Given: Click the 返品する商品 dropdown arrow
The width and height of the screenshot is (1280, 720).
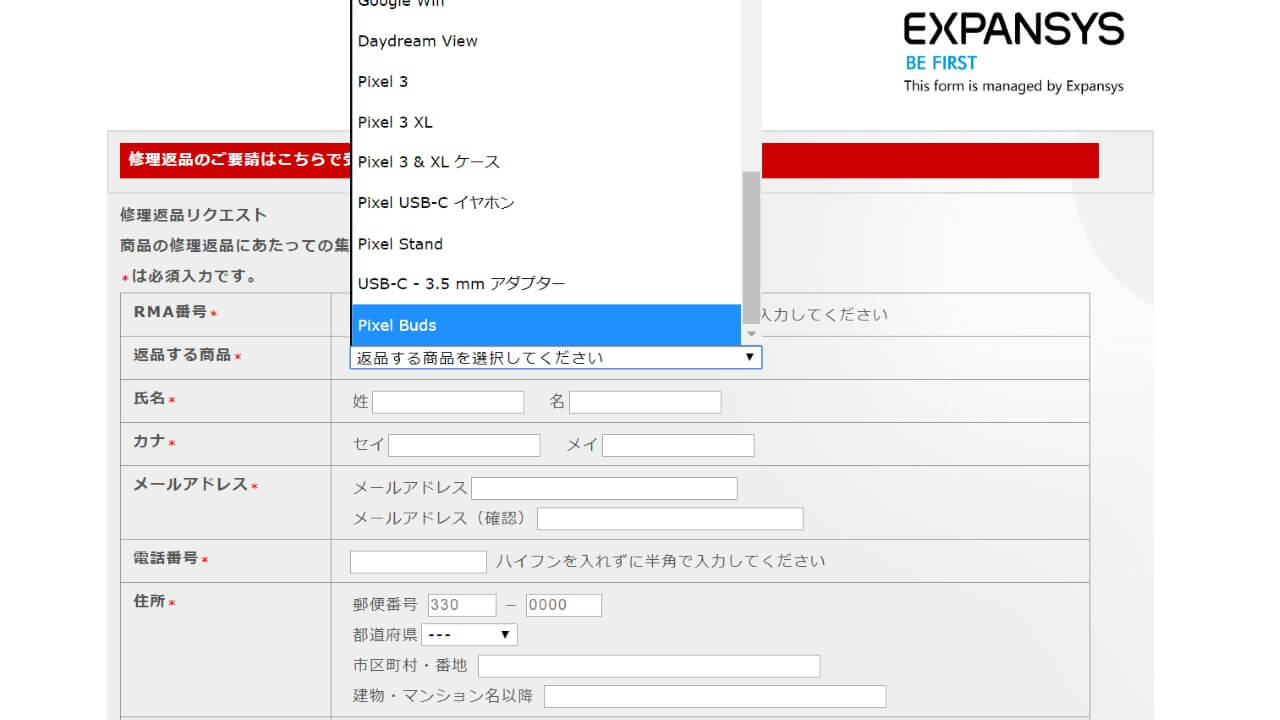Looking at the screenshot, I should (749, 357).
